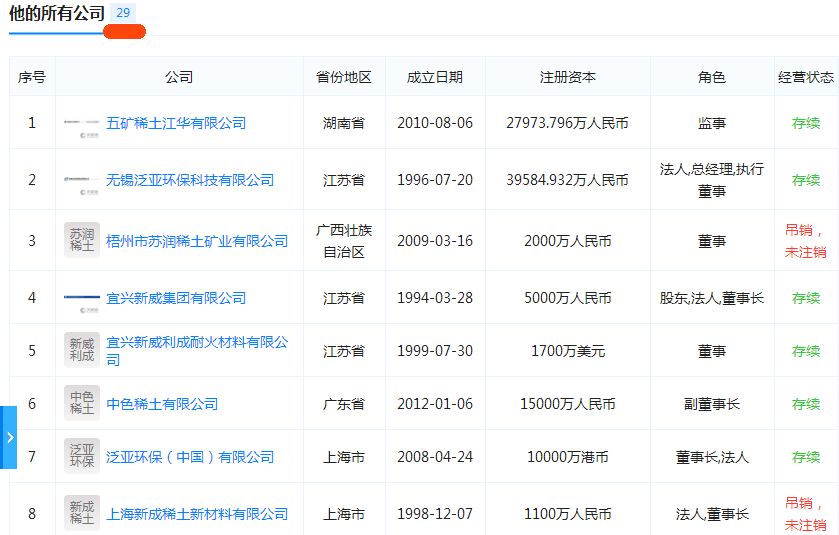Viewport: 839px width, 535px height.
Task: Select the capital 2000万人民币
Action: pyautogui.click(x=568, y=241)
